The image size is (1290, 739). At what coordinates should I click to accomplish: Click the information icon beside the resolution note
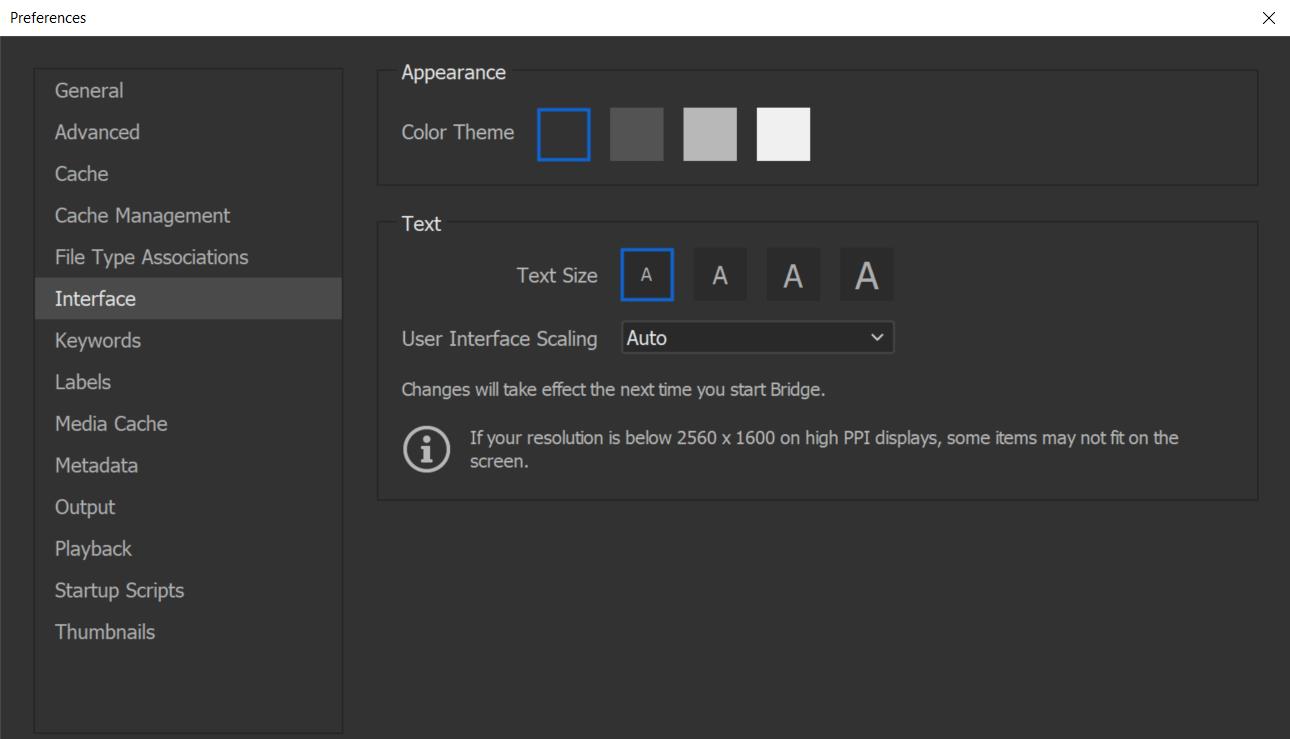point(427,450)
